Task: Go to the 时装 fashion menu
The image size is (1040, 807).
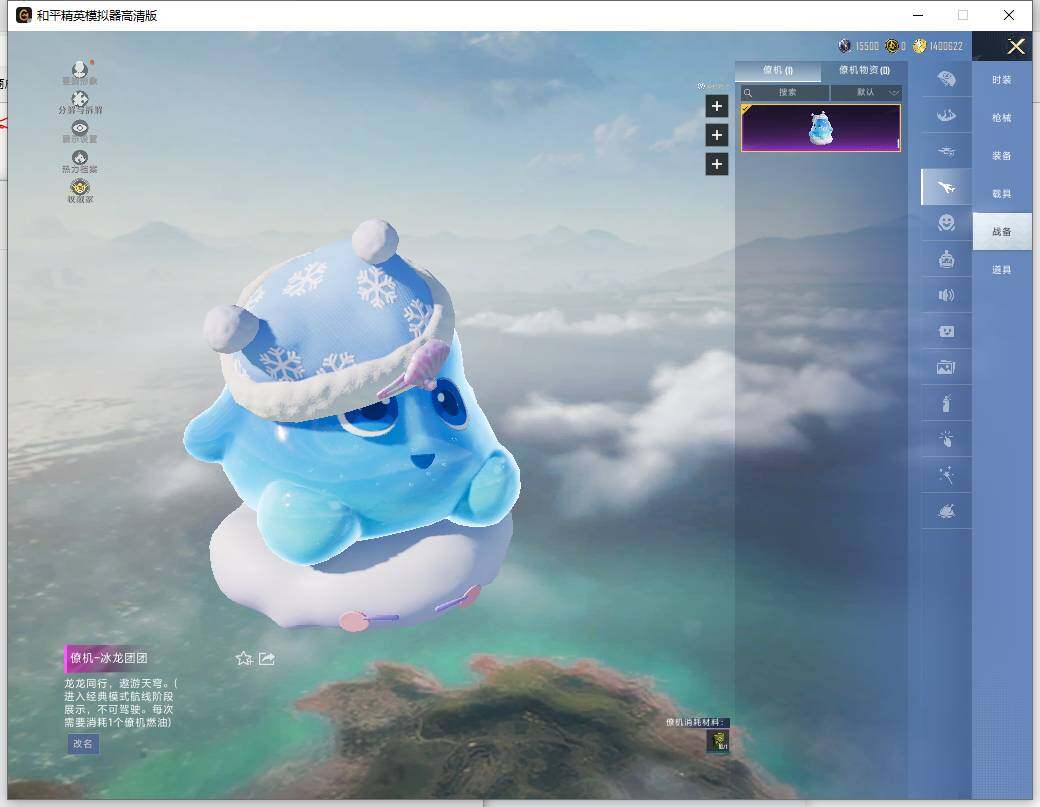Action: 1002,80
